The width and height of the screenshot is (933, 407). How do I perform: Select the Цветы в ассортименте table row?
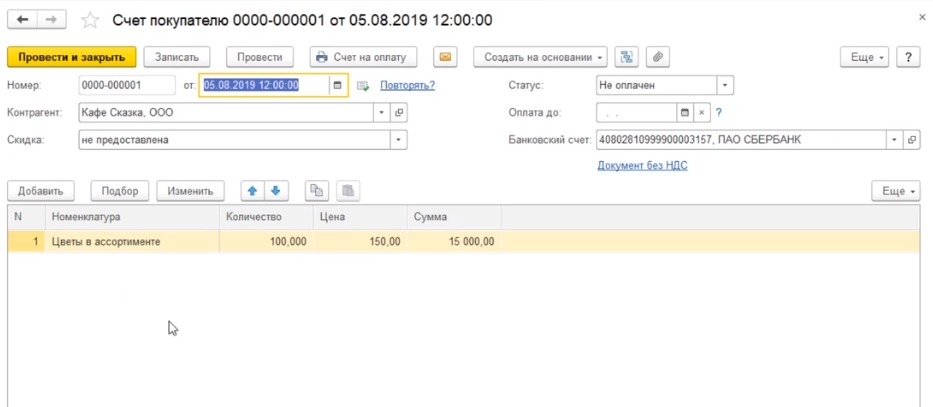click(130, 241)
